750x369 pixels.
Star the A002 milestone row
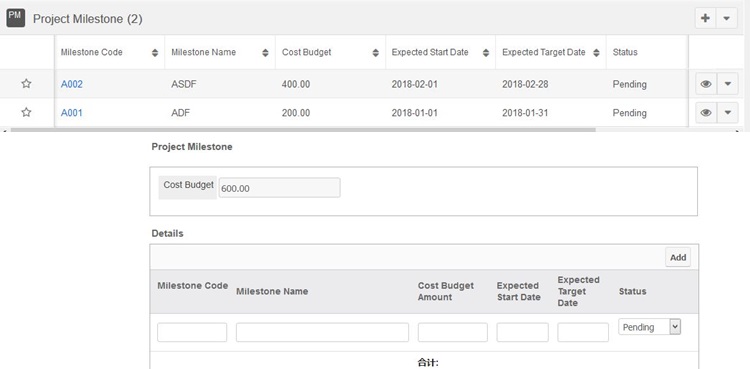click(x=26, y=84)
